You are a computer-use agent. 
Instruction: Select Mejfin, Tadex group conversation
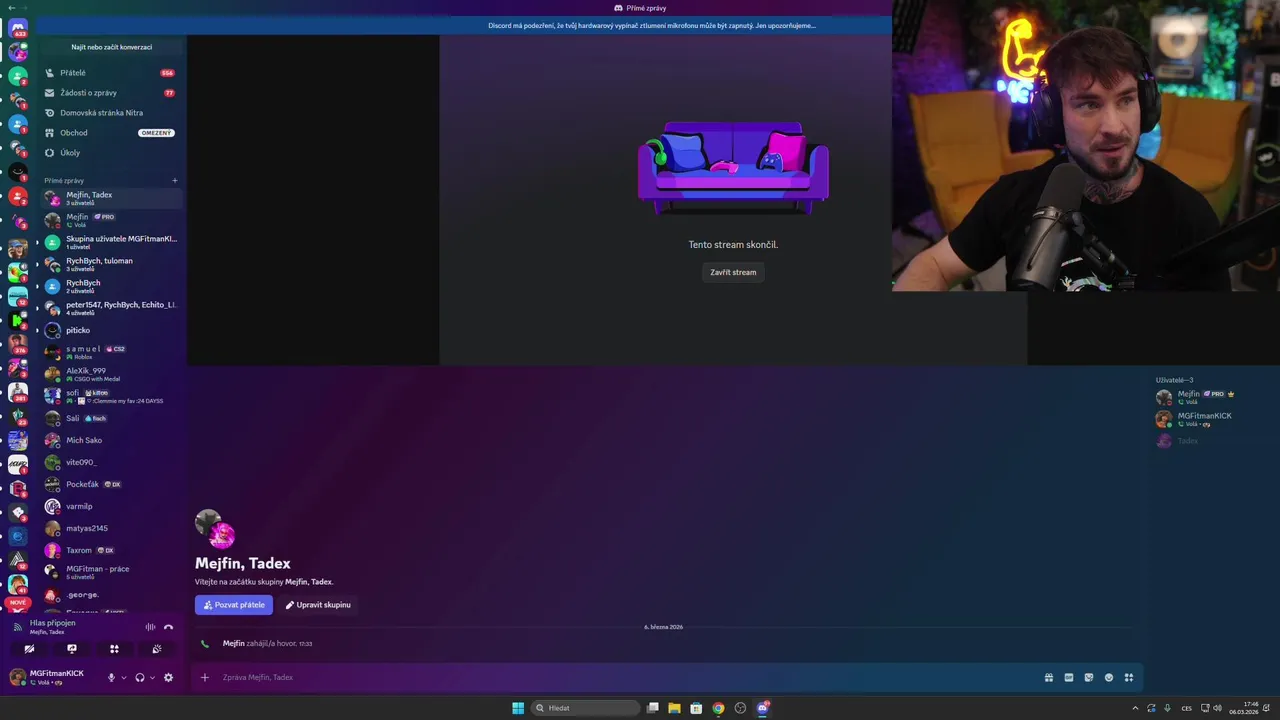pos(111,198)
